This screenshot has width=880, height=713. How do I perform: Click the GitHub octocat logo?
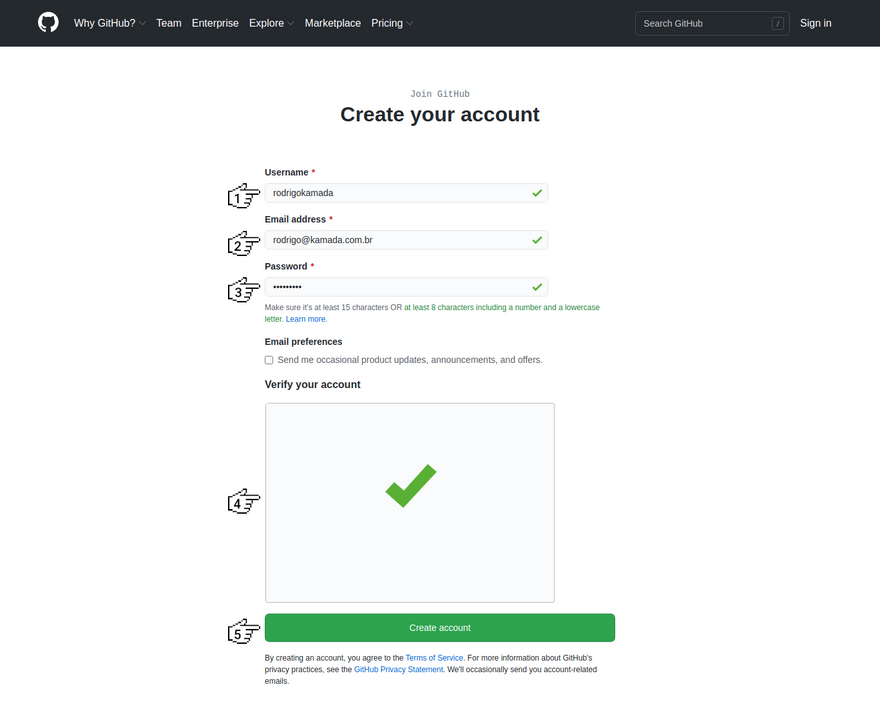(x=48, y=22)
